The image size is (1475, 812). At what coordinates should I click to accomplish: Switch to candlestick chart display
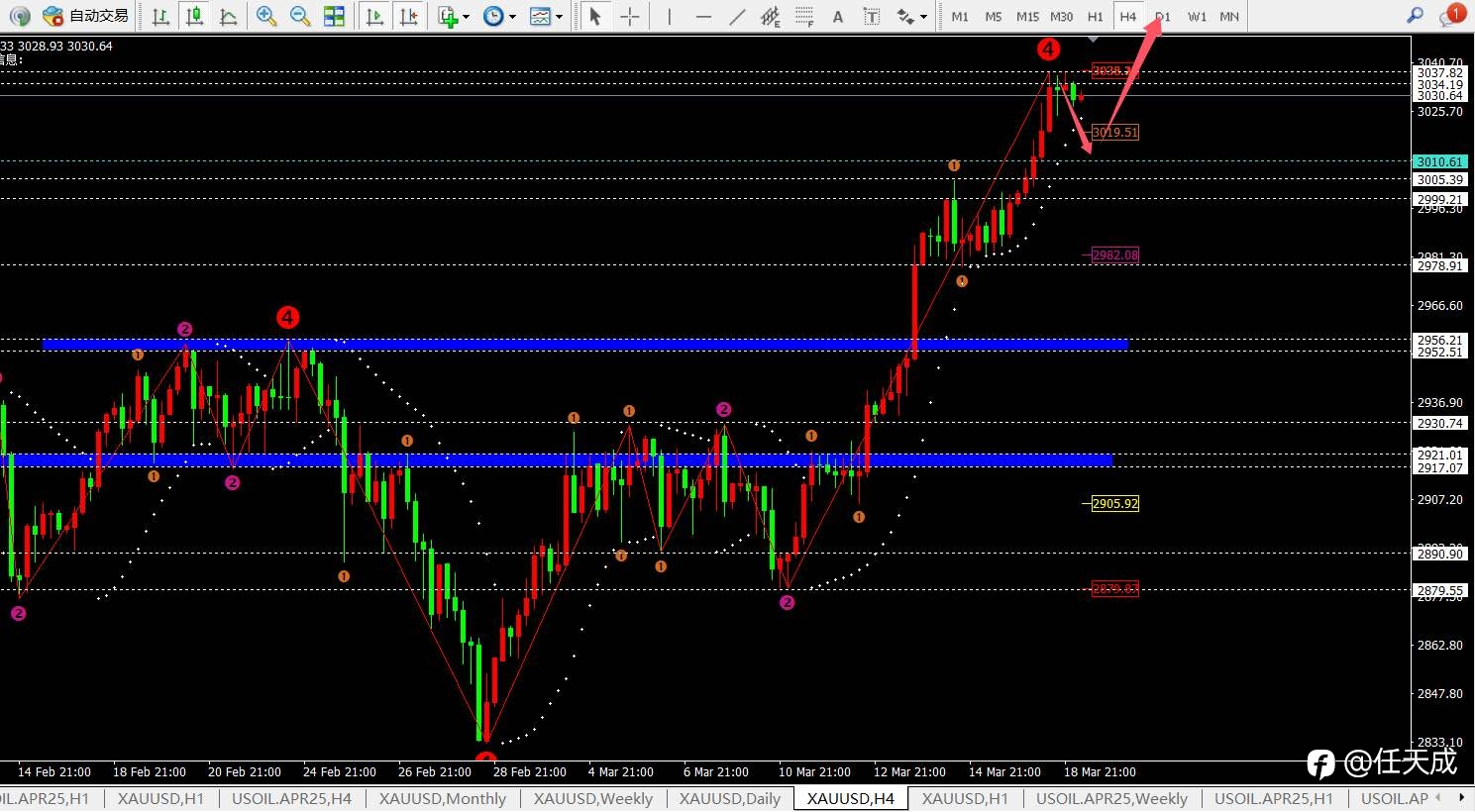(x=194, y=16)
